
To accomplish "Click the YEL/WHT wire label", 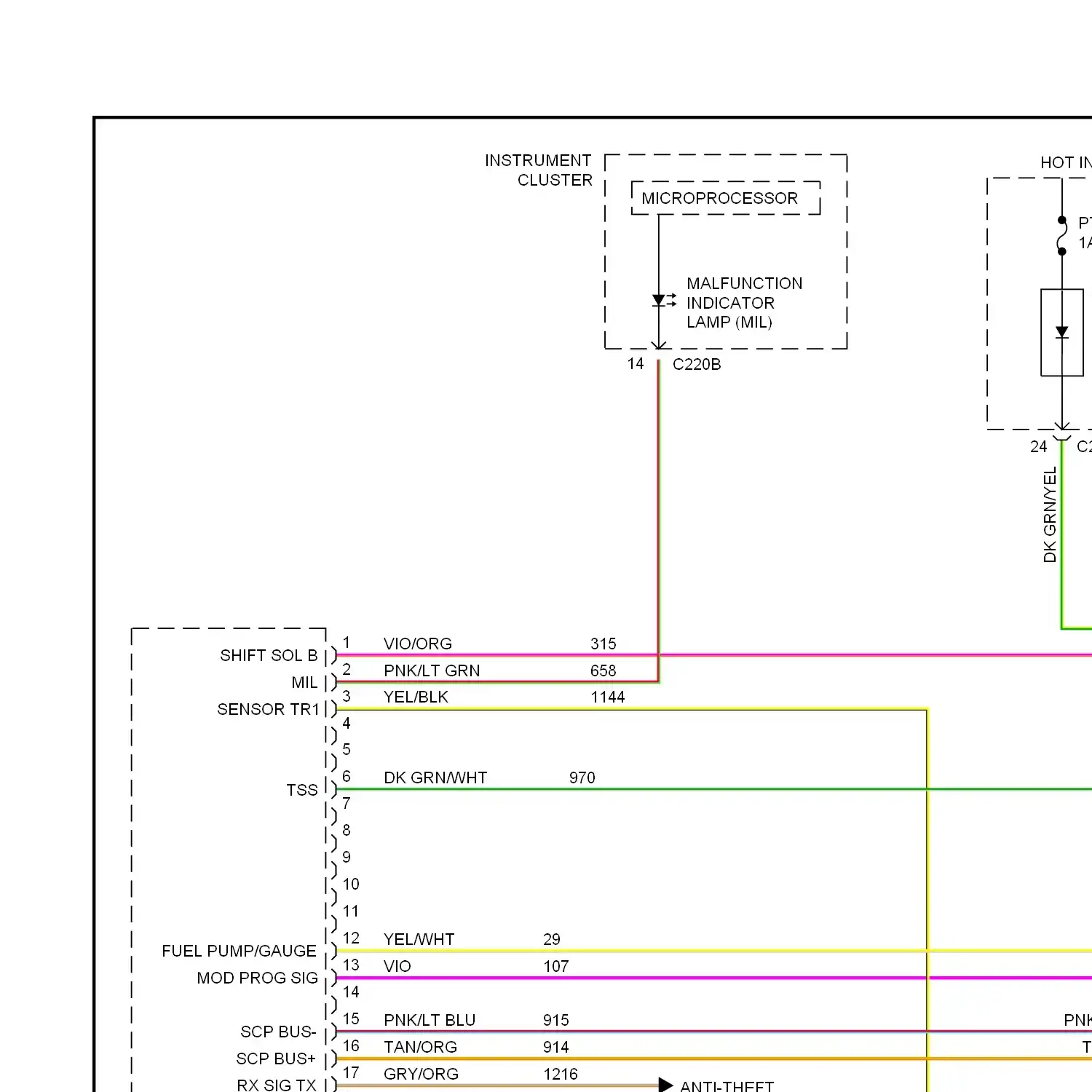I will pos(419,939).
